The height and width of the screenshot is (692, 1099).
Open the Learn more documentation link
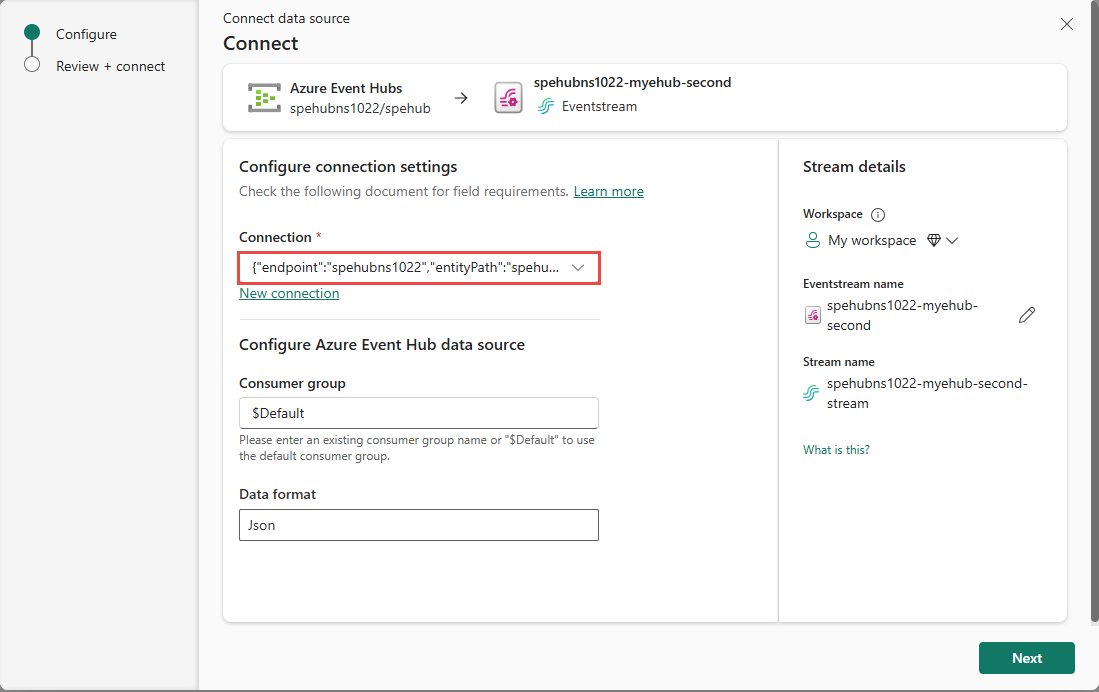click(608, 191)
